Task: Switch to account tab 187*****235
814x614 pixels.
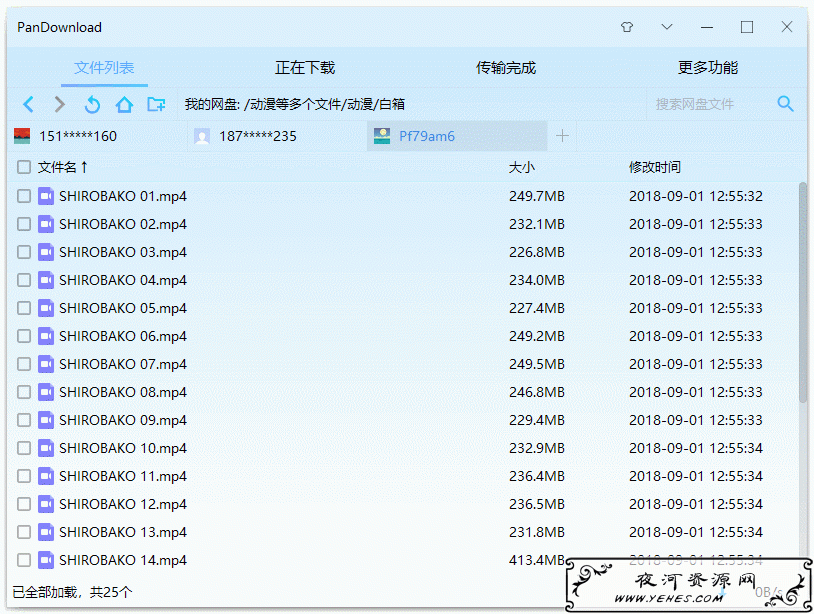Action: [x=277, y=136]
